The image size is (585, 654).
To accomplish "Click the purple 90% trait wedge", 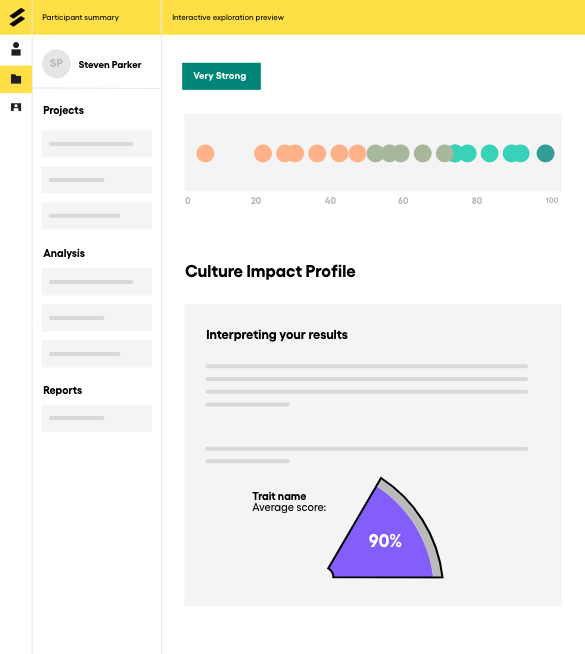I will click(x=382, y=538).
